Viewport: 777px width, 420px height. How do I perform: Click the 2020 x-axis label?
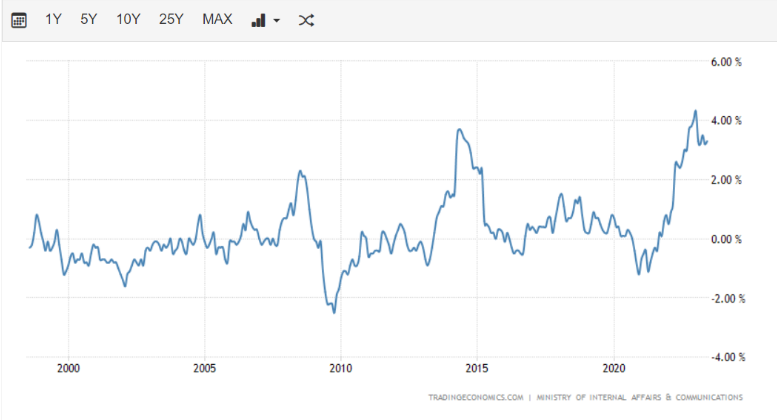click(613, 367)
